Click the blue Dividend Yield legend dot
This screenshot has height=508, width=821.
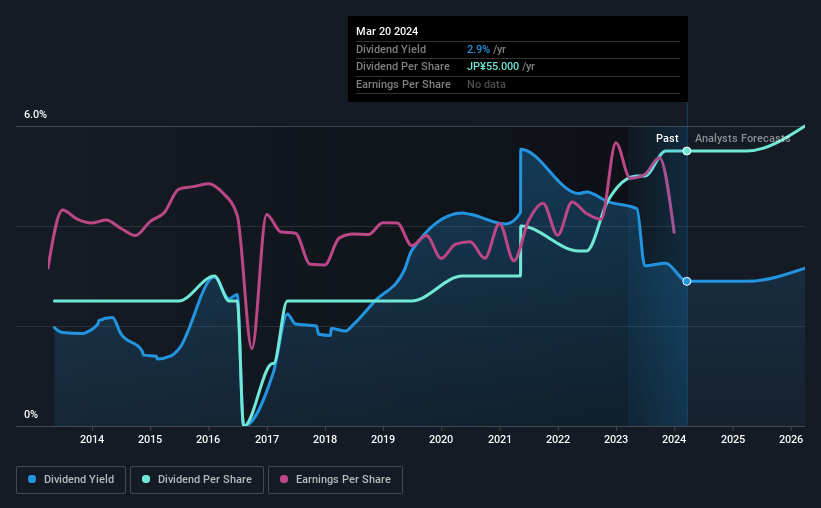coord(32,479)
